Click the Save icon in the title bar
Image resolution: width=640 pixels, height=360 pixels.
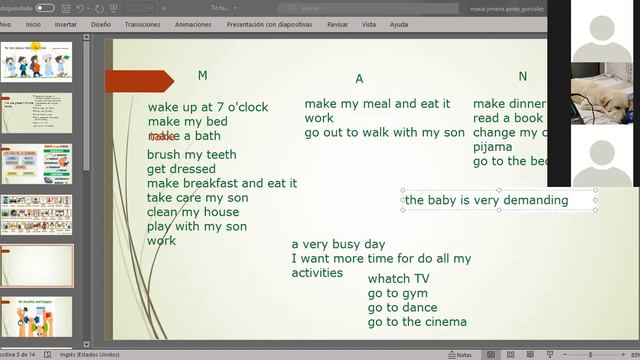click(66, 9)
